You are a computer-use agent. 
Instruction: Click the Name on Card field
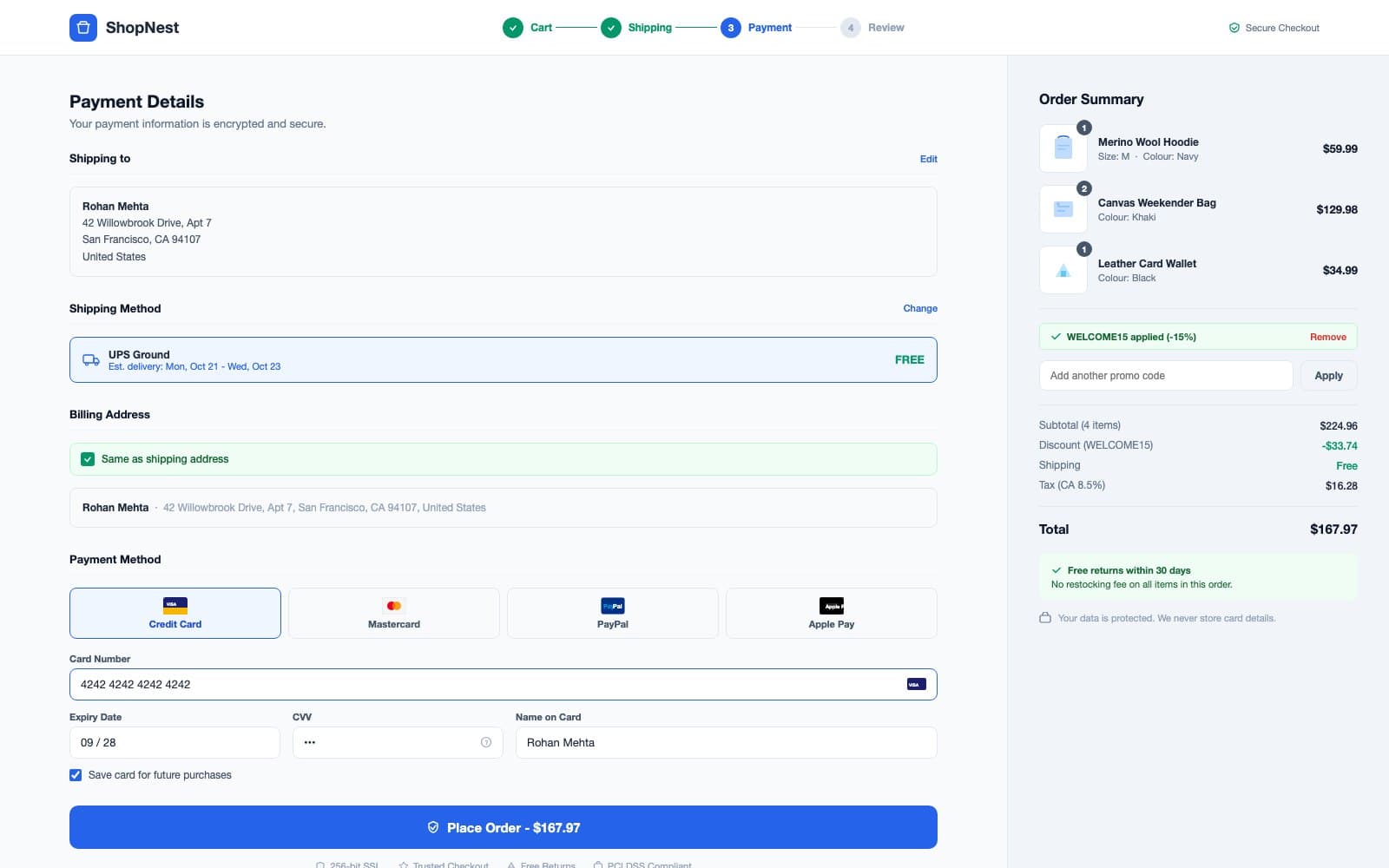point(727,742)
